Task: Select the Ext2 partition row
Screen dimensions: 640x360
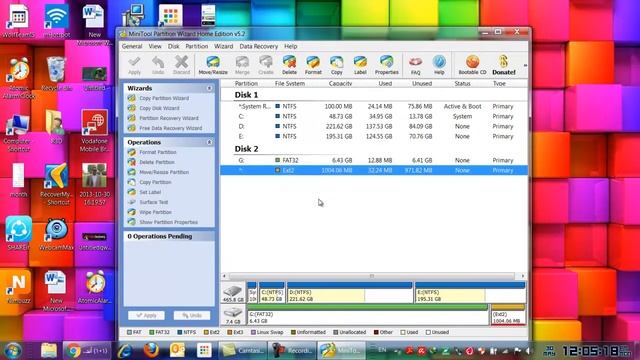Action: pyautogui.click(x=373, y=170)
